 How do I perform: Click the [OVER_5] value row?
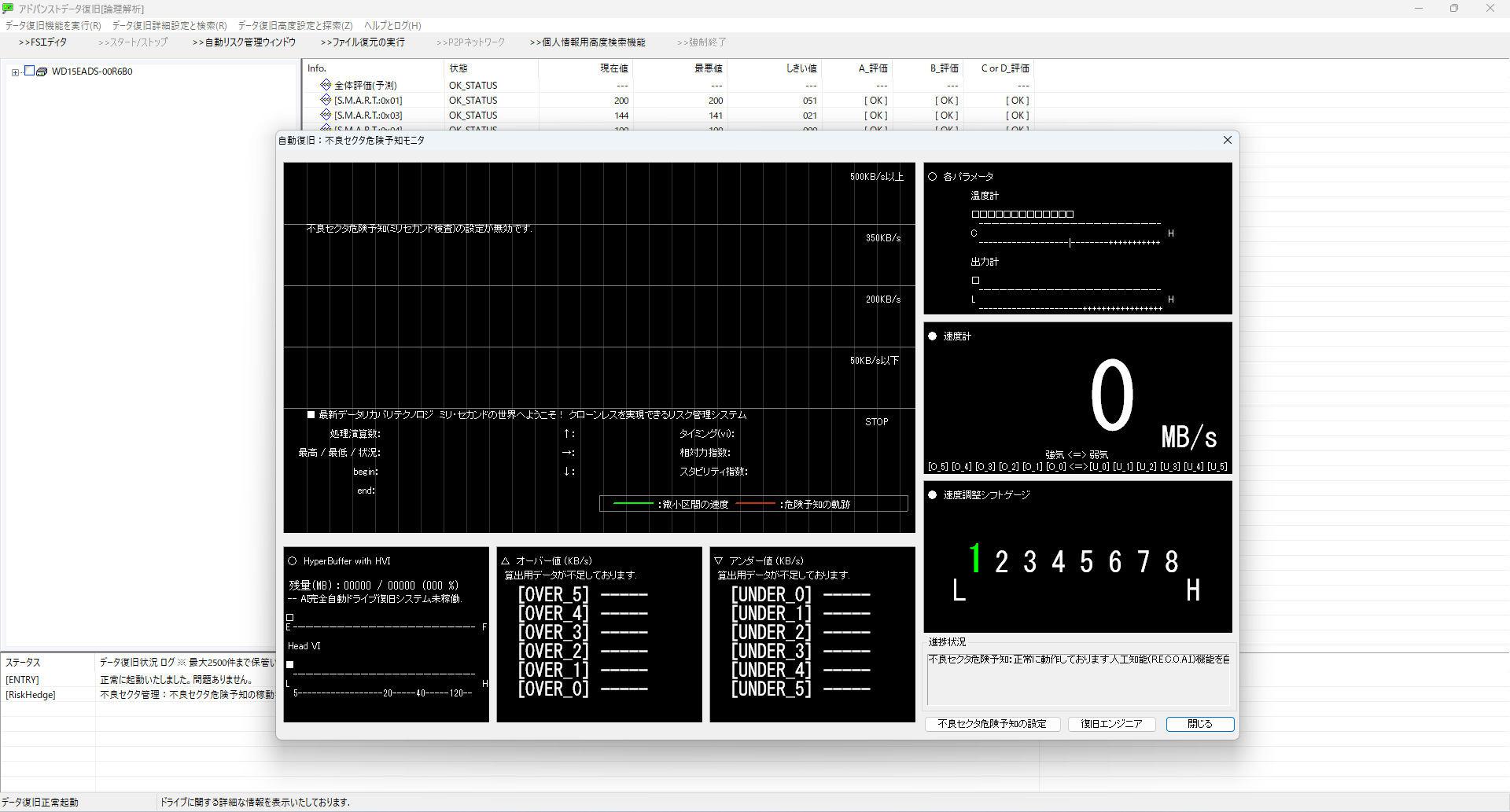(583, 595)
